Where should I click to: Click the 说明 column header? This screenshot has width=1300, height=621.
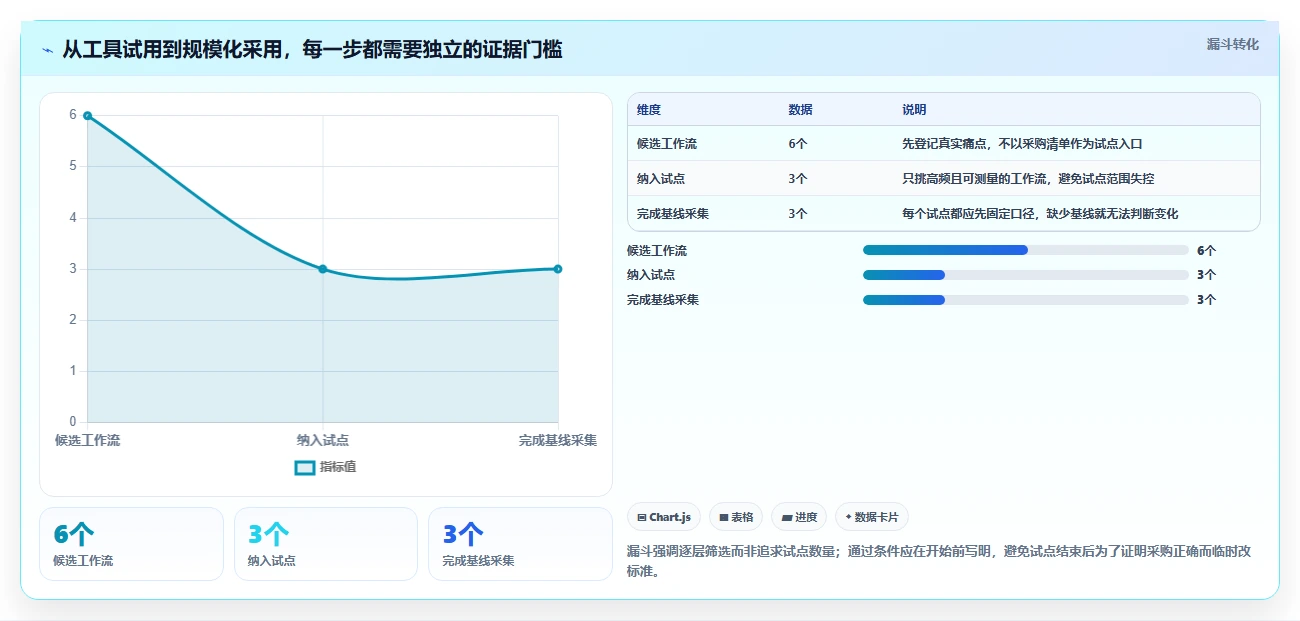click(x=914, y=110)
